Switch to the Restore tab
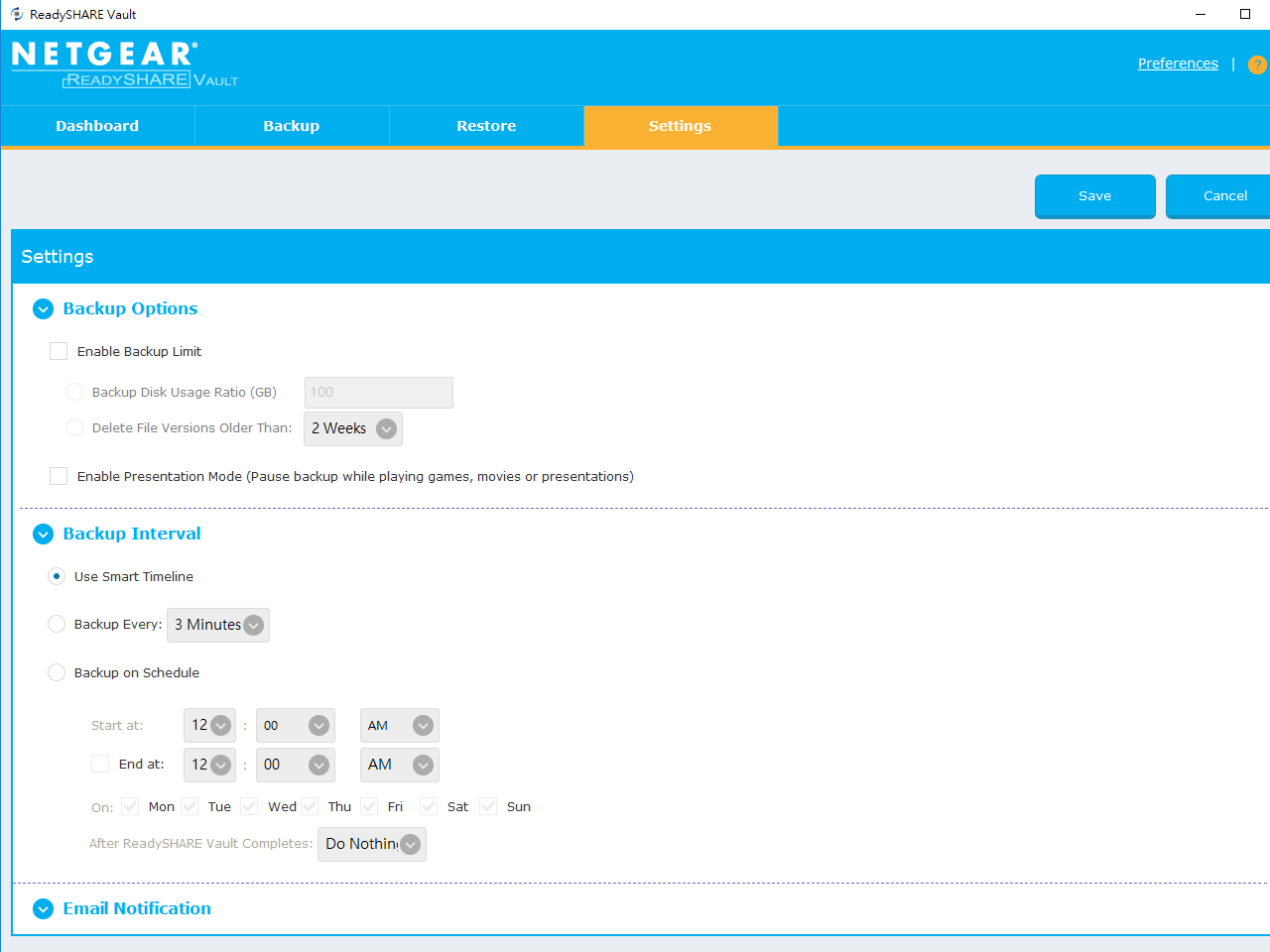This screenshot has width=1270, height=952. coord(486,126)
